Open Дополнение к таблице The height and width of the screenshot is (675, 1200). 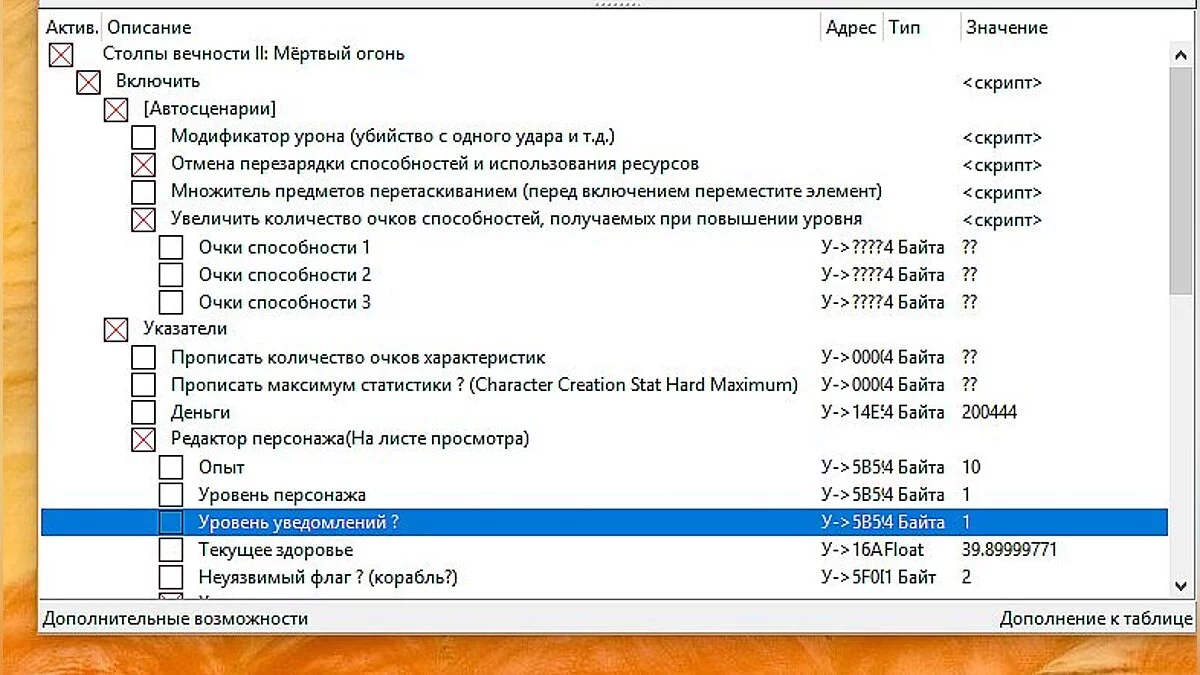coord(1096,619)
